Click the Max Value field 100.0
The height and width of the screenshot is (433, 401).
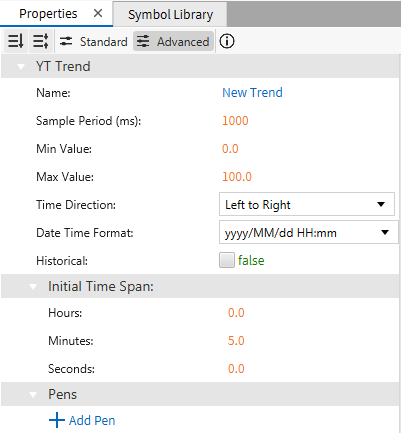pos(237,176)
